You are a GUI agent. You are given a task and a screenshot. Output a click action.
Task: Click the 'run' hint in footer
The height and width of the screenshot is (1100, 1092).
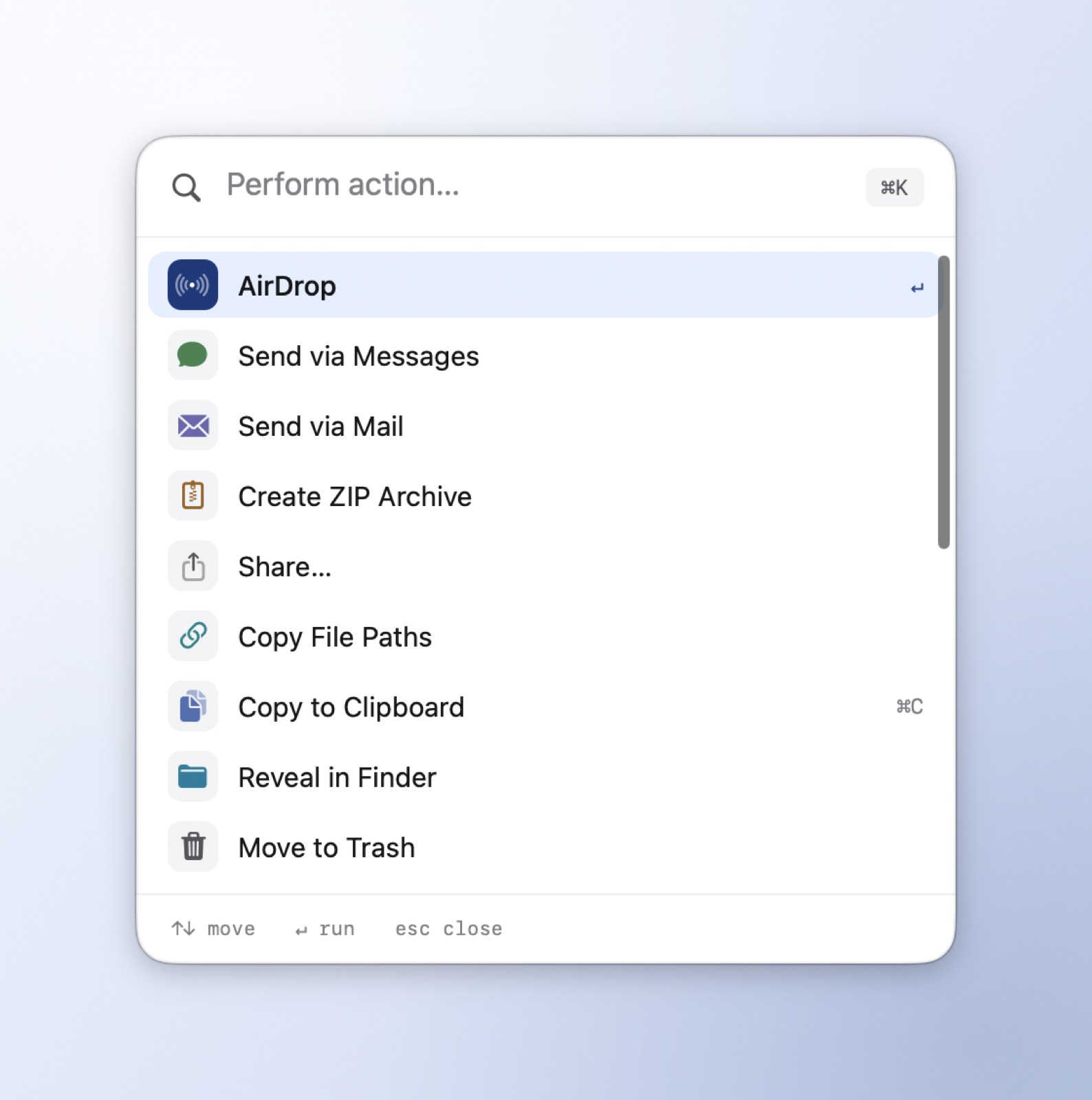(x=325, y=929)
